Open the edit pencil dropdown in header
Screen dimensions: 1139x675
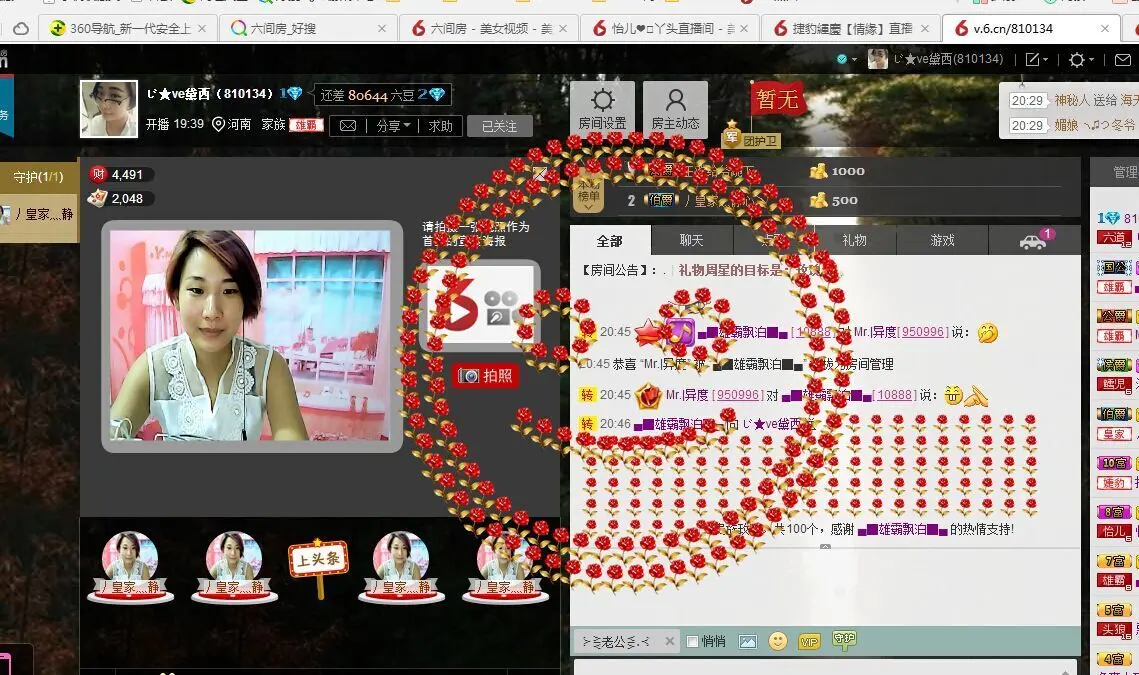[1036, 60]
